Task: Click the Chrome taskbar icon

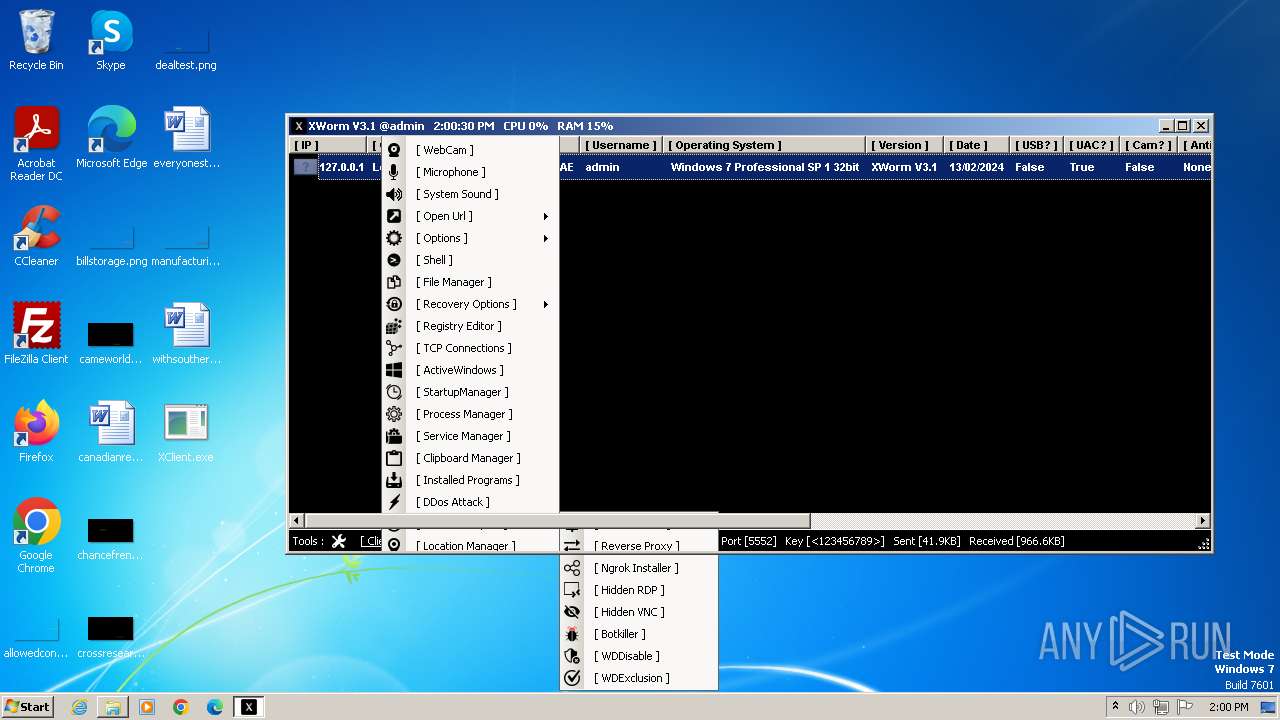Action: [x=181, y=707]
